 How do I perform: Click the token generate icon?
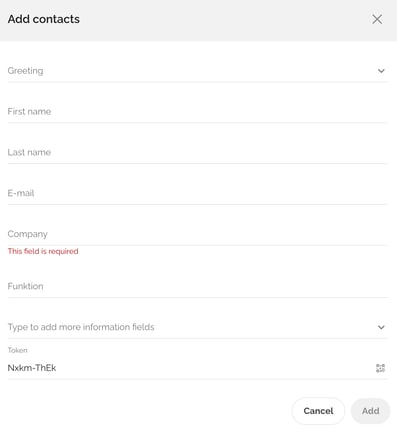point(380,368)
